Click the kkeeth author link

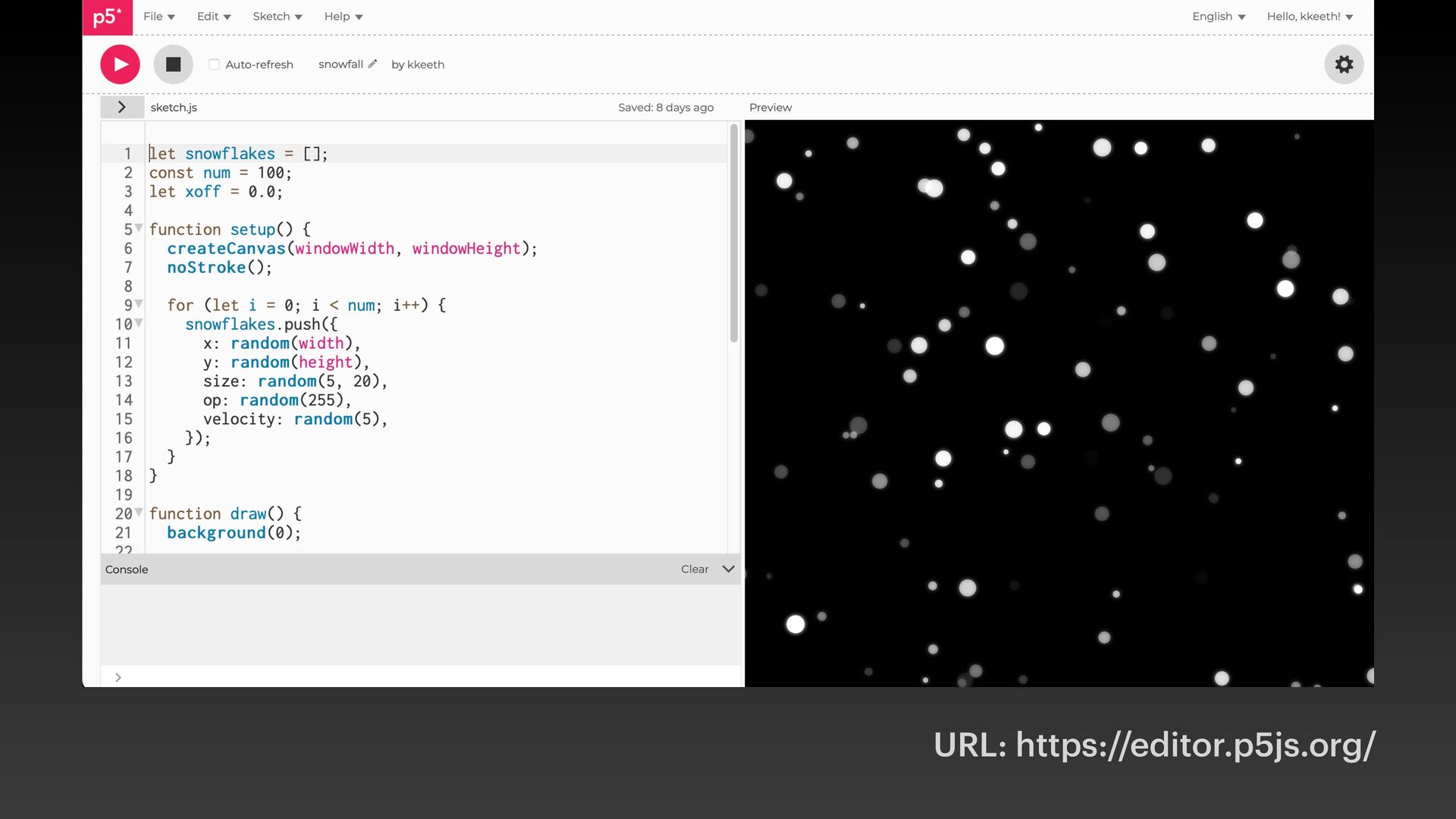coord(426,64)
